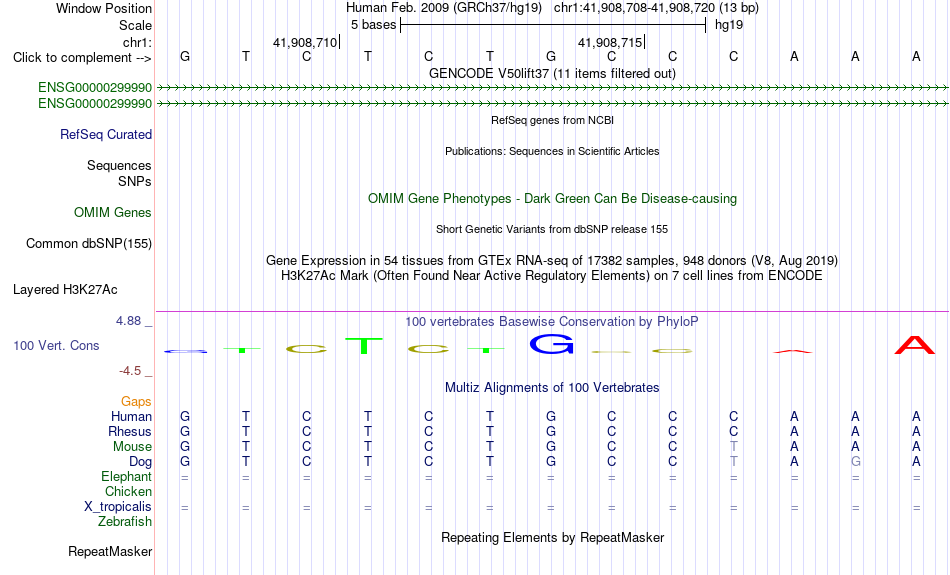Click the large red A in PhyloP logo
Viewport: 950px width, 575px height.
(915, 345)
